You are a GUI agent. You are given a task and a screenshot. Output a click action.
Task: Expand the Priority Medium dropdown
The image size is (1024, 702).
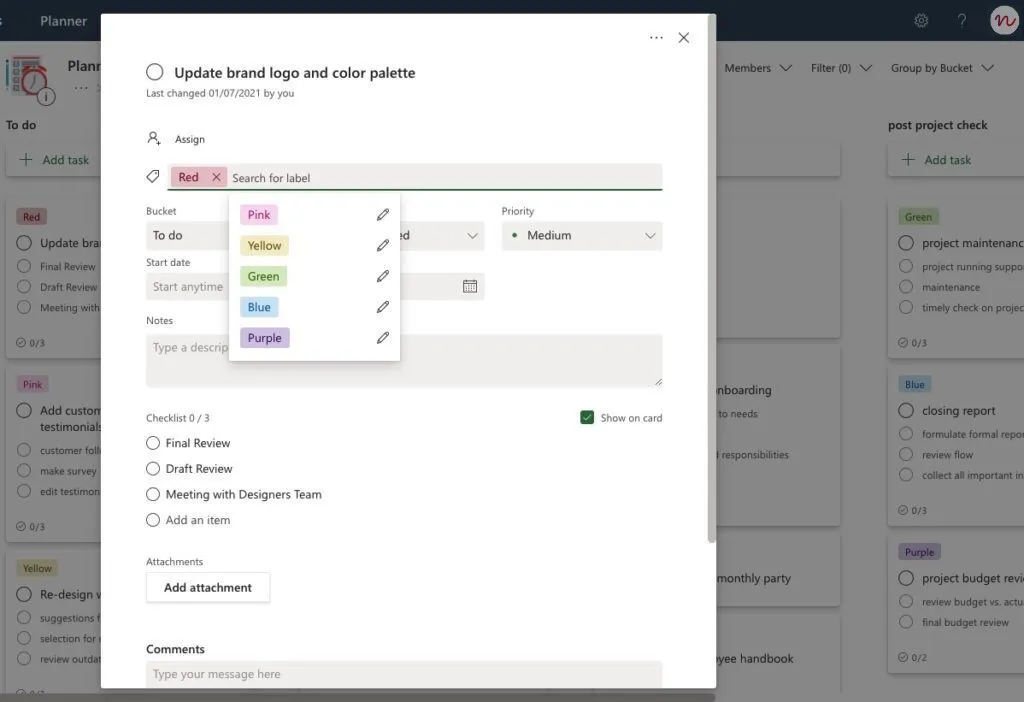(582, 236)
